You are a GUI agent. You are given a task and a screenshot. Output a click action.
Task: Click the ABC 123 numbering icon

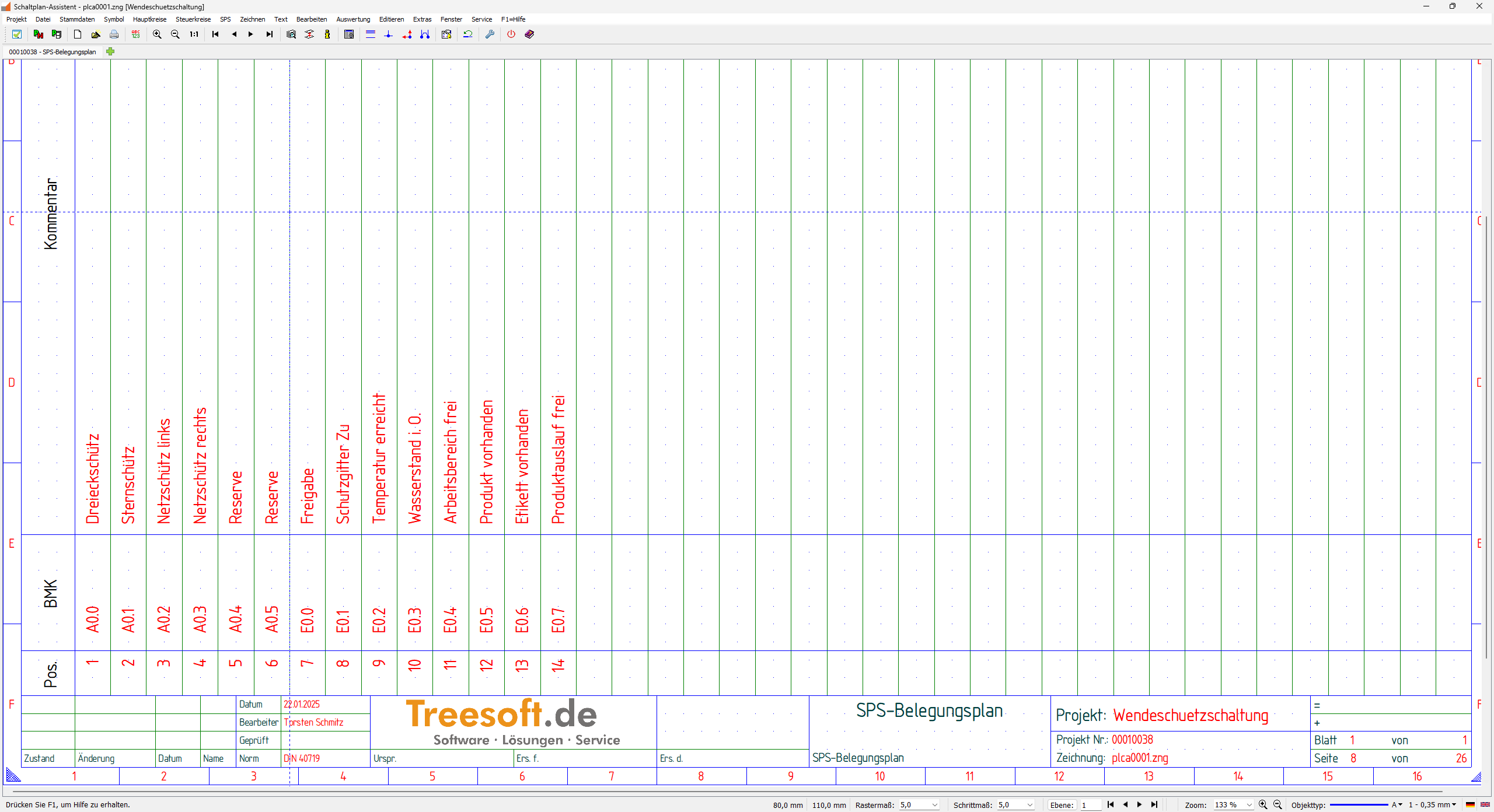(136, 34)
